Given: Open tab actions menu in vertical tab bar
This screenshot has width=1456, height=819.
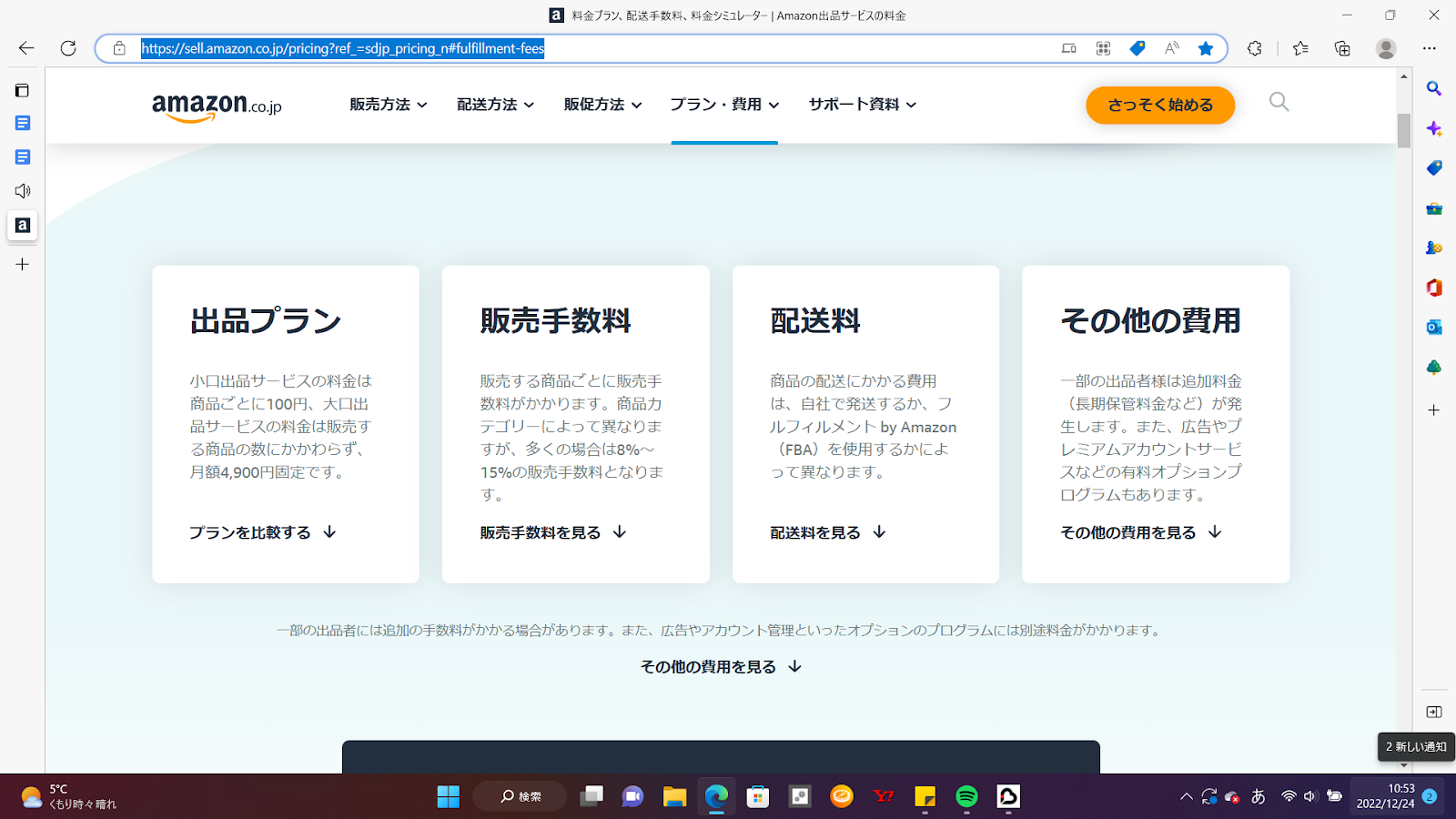Looking at the screenshot, I should (23, 90).
